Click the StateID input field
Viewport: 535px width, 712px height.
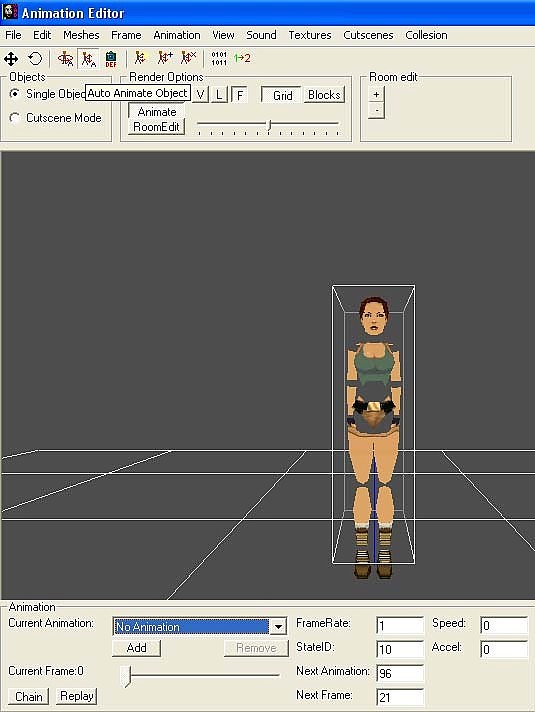(400, 649)
